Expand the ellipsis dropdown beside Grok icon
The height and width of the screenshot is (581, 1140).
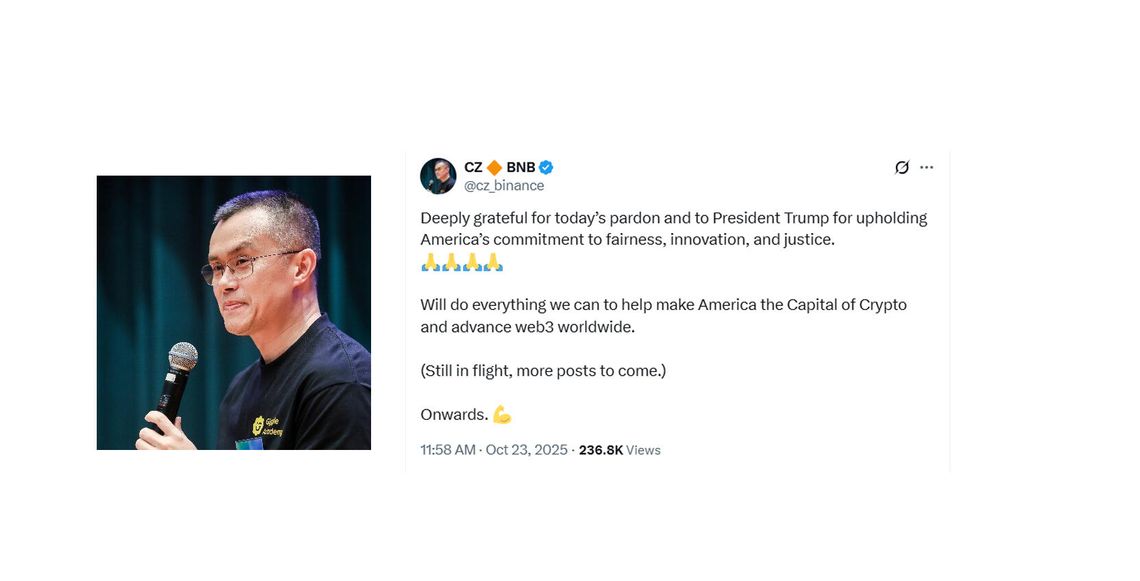tap(926, 167)
